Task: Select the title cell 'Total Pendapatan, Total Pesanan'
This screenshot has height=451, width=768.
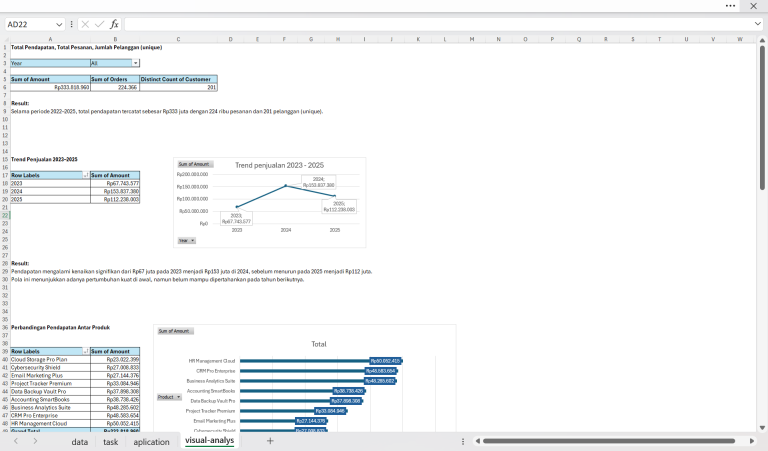Action: click(86, 47)
